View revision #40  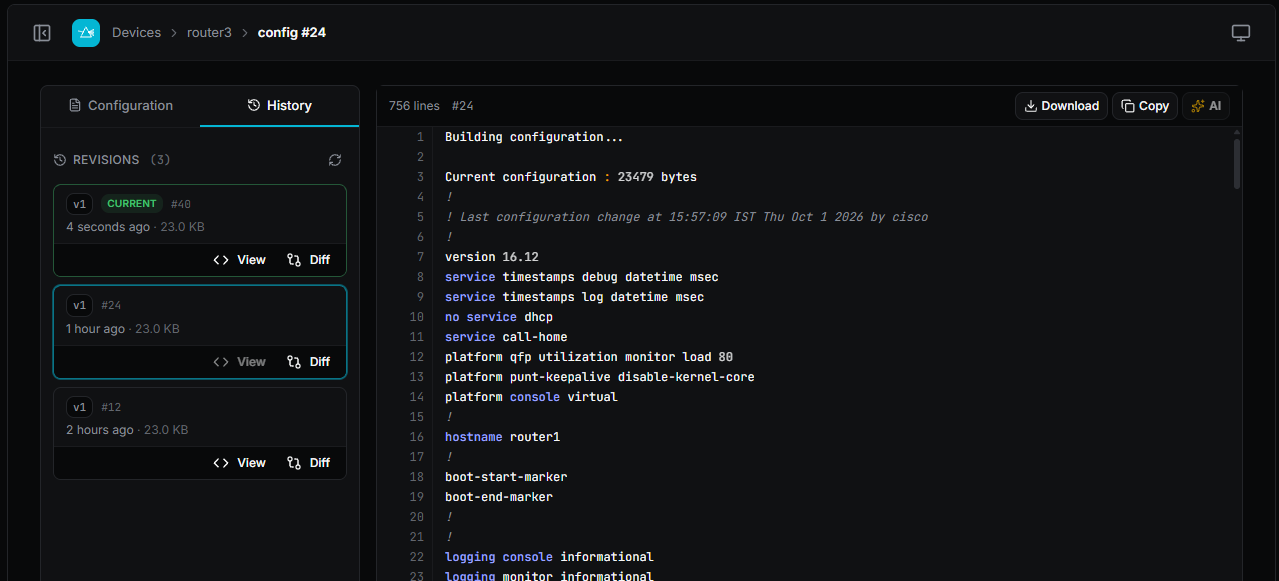point(240,260)
